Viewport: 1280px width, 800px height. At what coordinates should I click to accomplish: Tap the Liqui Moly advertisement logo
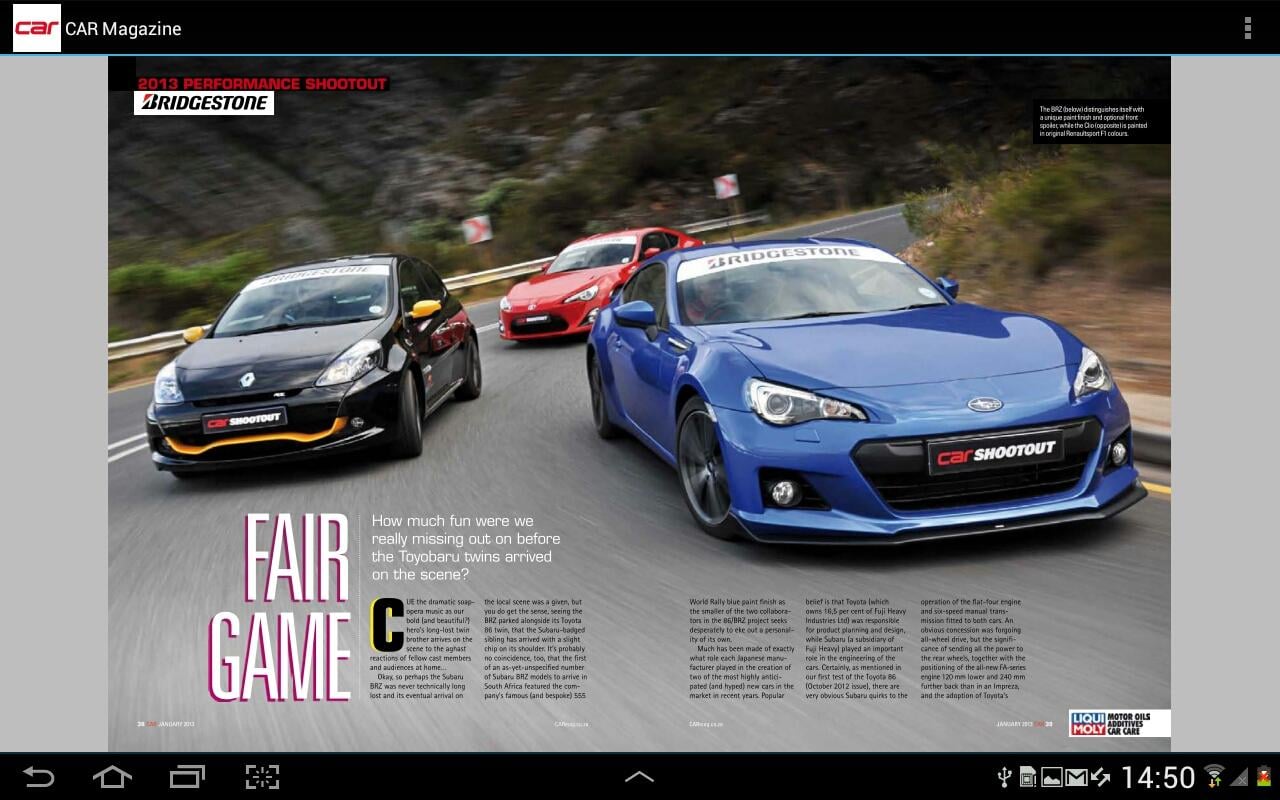1119,723
